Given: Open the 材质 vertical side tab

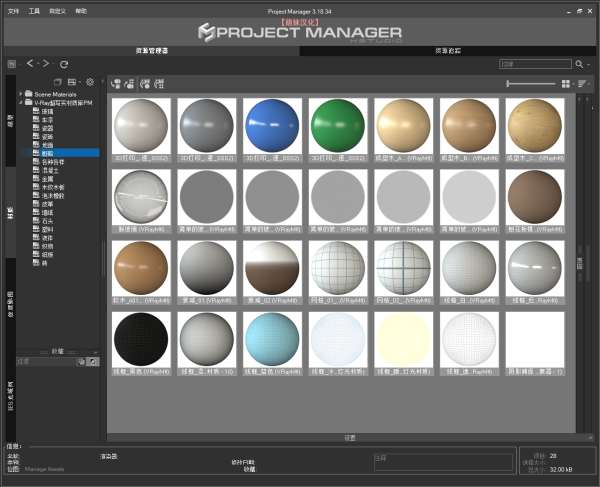Looking at the screenshot, I should (x=11, y=213).
